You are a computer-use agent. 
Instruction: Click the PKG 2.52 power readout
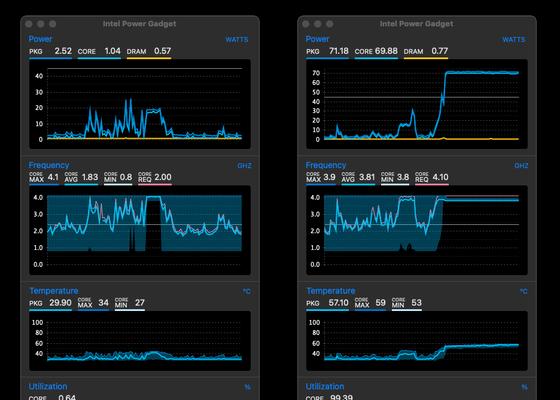click(50, 51)
